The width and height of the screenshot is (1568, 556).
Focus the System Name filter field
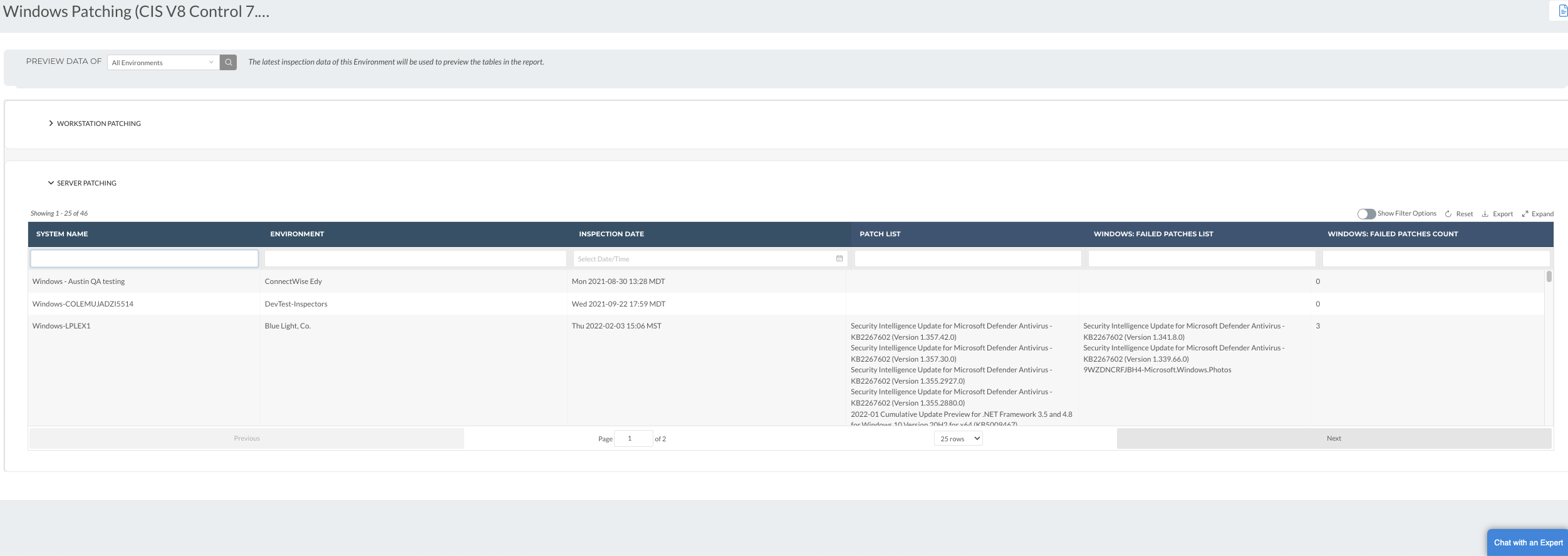tap(144, 258)
